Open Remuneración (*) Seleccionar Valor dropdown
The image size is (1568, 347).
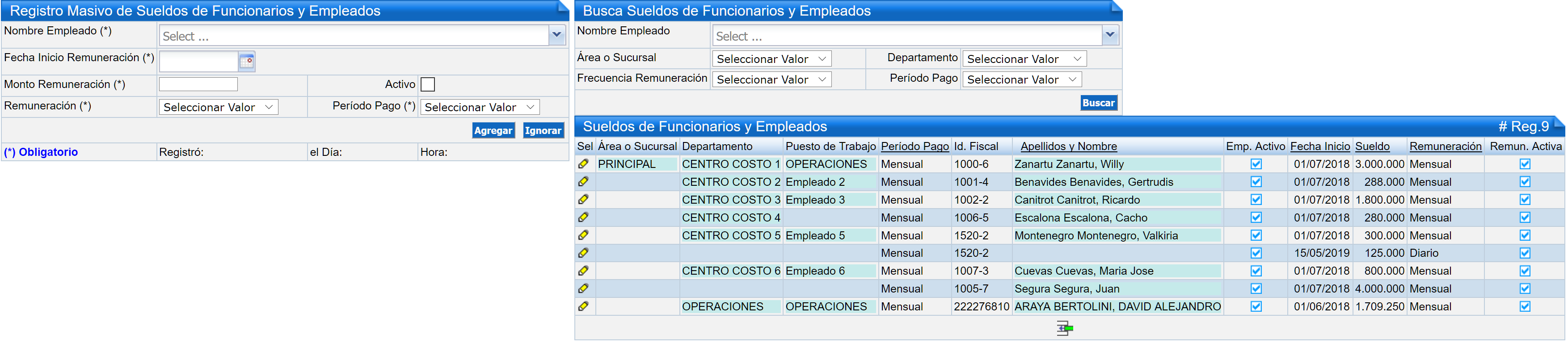click(x=218, y=107)
